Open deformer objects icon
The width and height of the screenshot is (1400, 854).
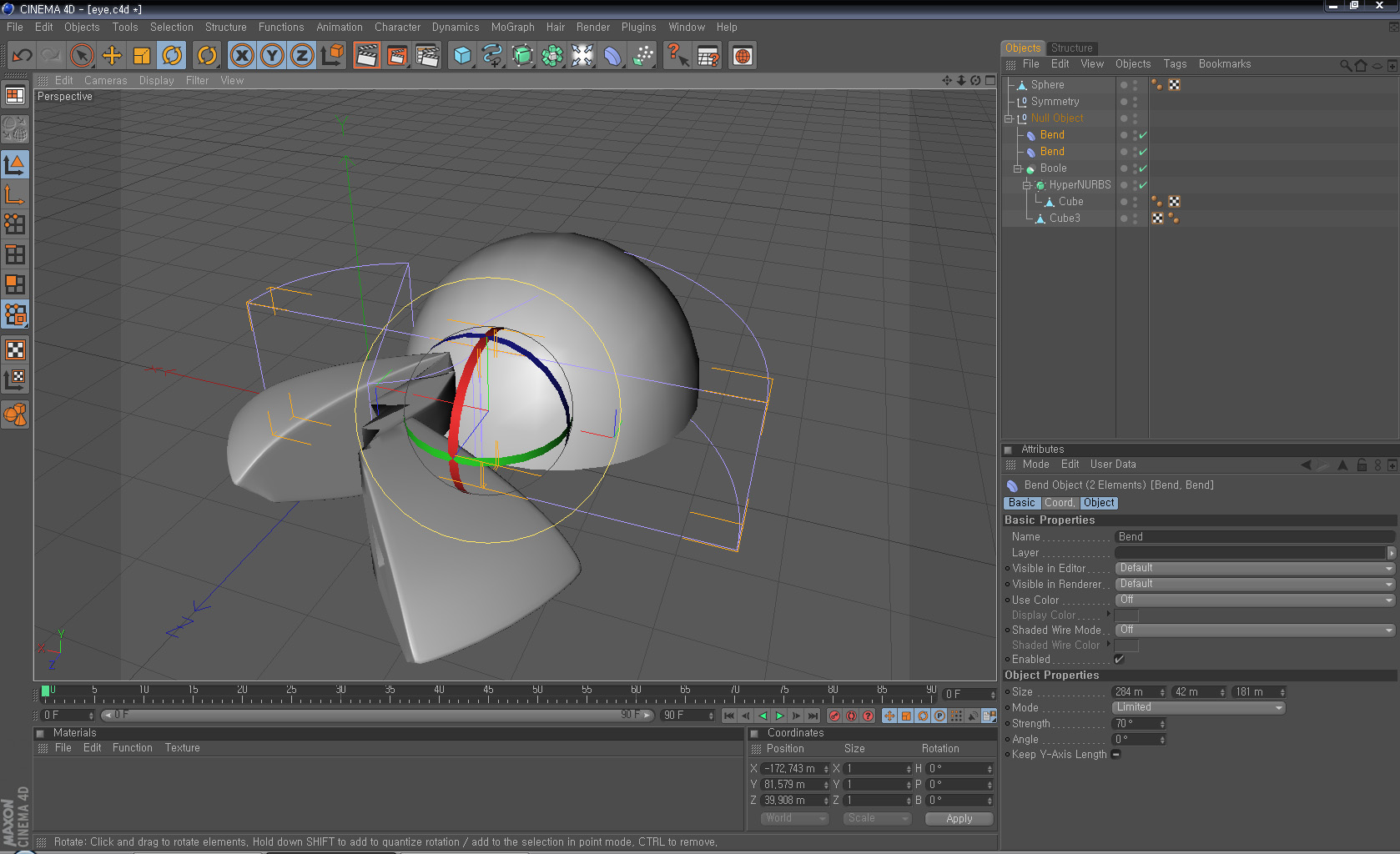[x=612, y=56]
